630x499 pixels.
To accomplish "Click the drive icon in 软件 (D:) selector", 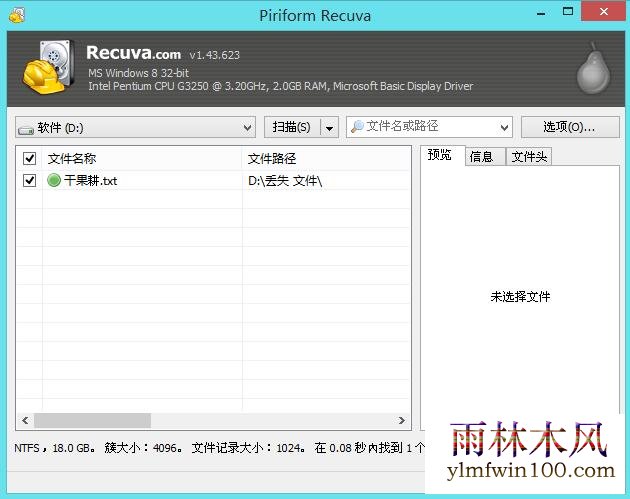I will point(26,130).
